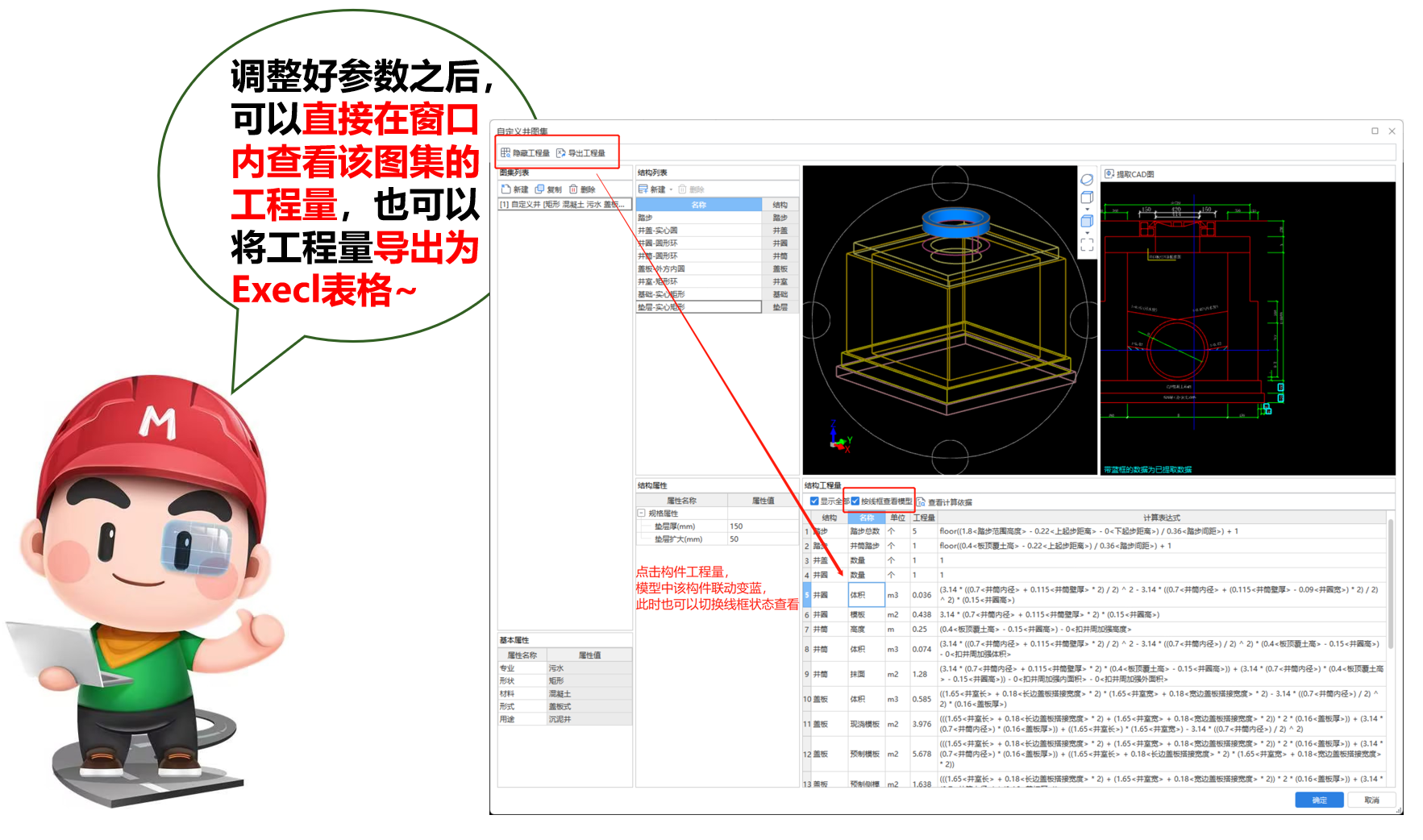Open the dropdown arrow next to 结构列表 新建
Screen dimensions: 1423x840
(671, 190)
